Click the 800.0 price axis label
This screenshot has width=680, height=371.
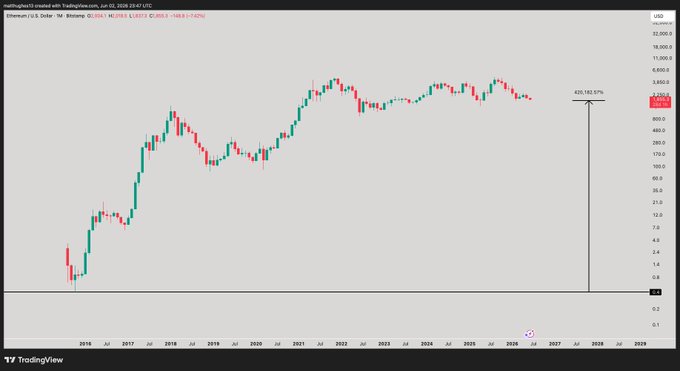(x=659, y=119)
